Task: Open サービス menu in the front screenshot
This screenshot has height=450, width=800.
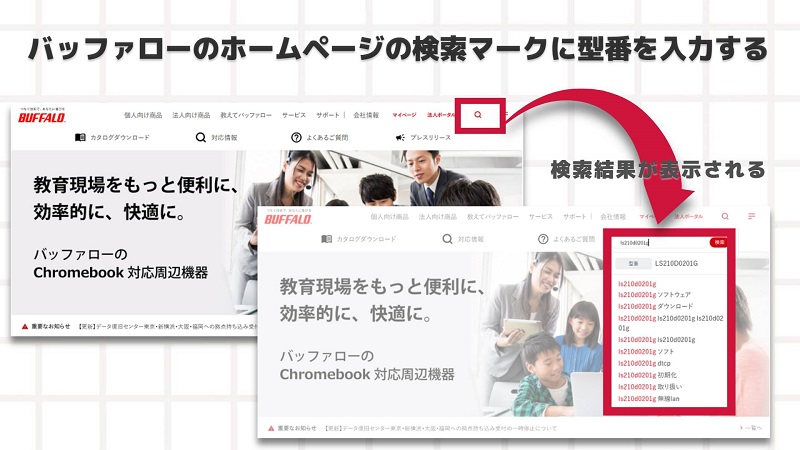Action: coord(540,217)
